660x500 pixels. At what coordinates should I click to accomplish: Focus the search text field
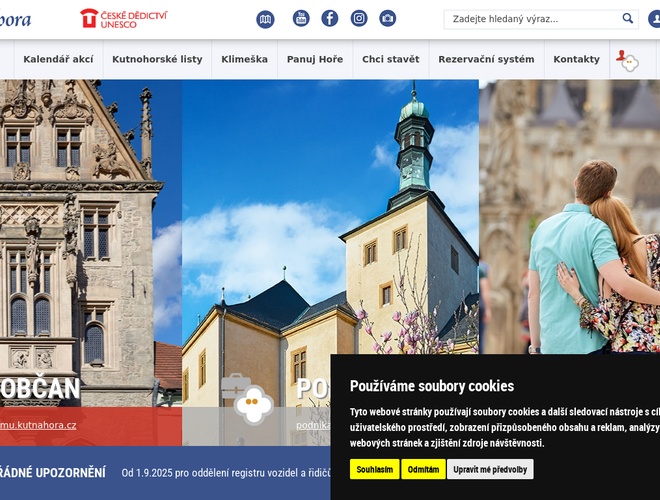(531, 19)
